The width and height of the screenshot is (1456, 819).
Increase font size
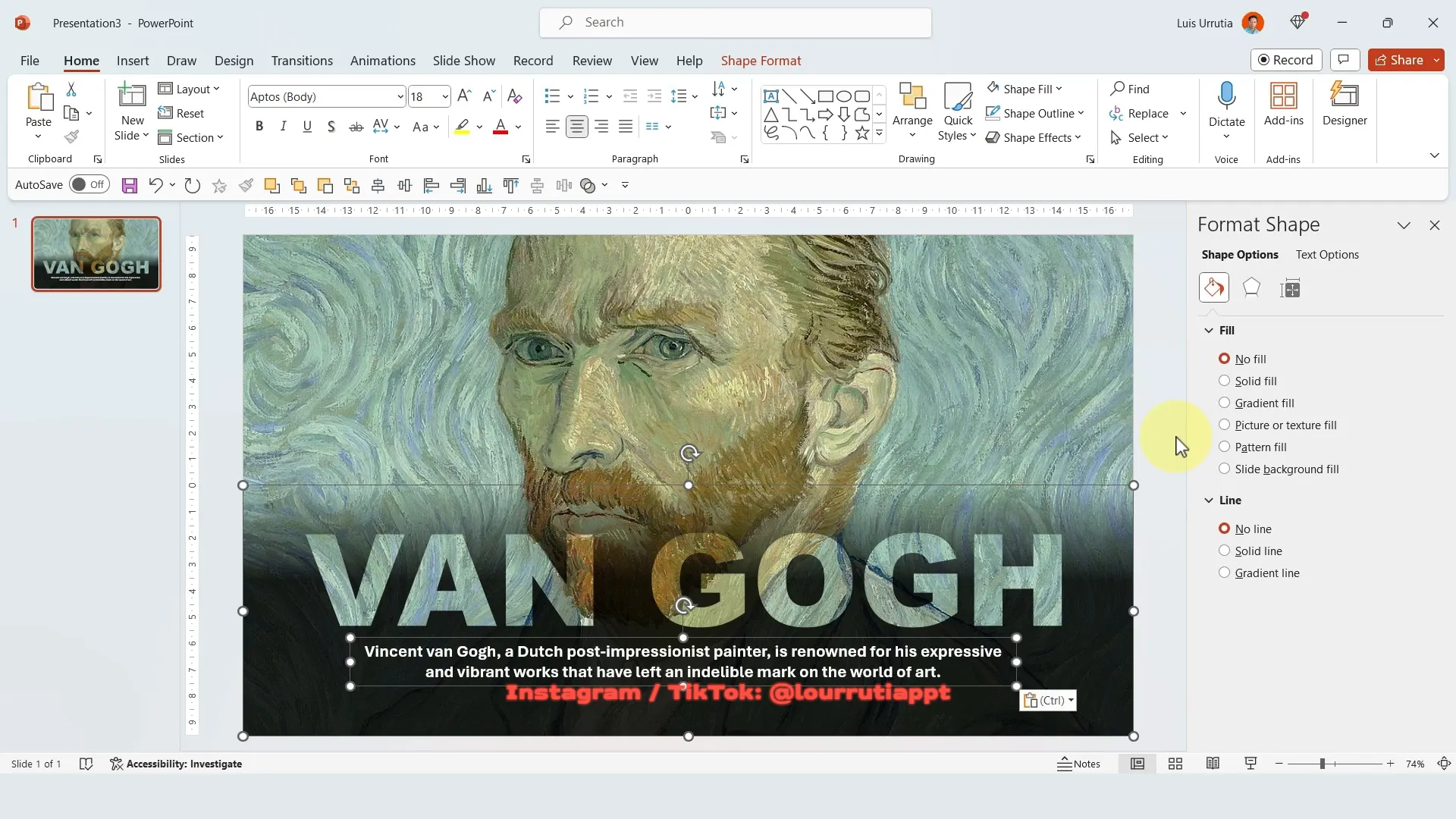coord(465,96)
